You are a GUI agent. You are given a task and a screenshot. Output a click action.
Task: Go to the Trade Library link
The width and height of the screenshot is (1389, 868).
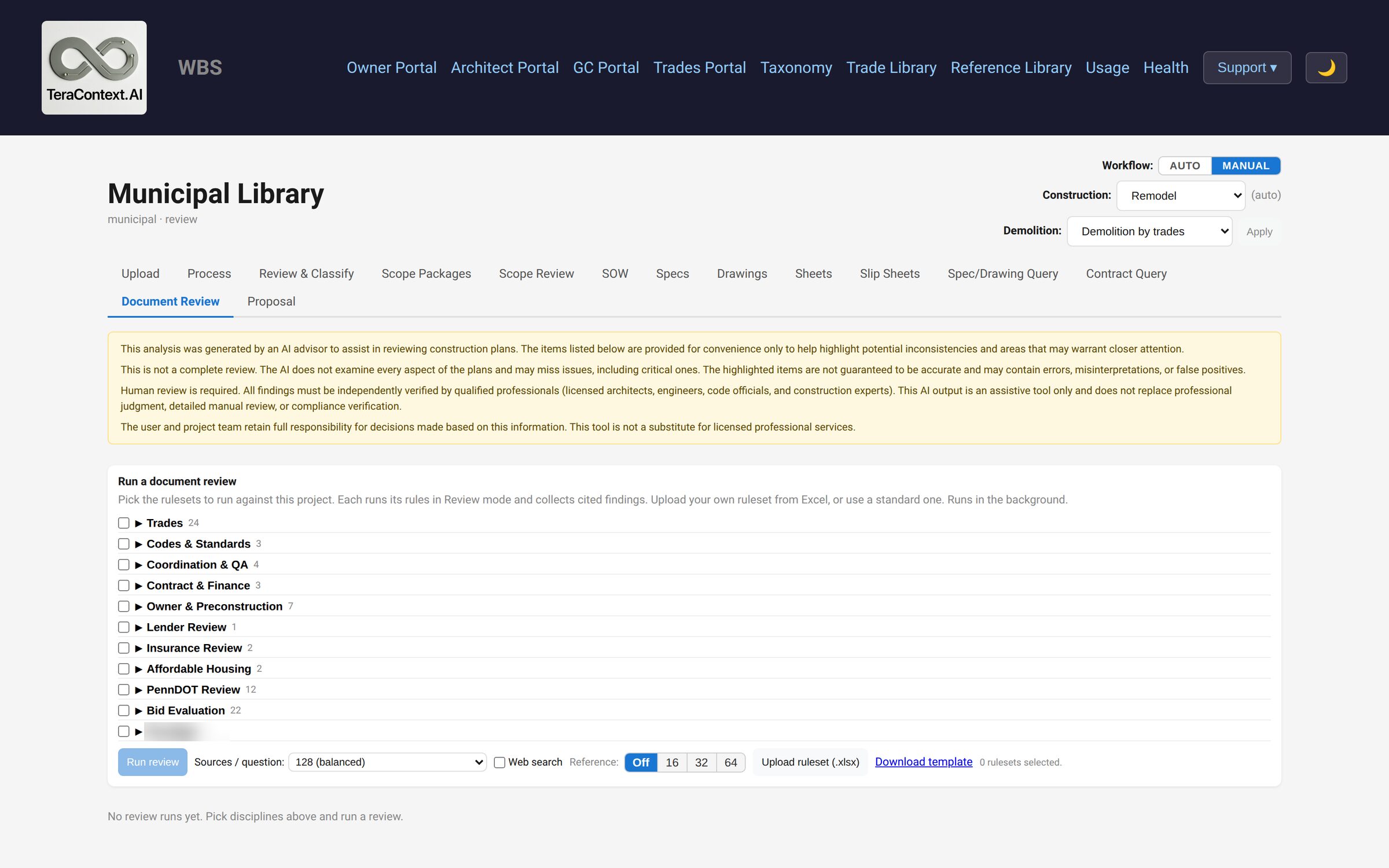tap(891, 68)
